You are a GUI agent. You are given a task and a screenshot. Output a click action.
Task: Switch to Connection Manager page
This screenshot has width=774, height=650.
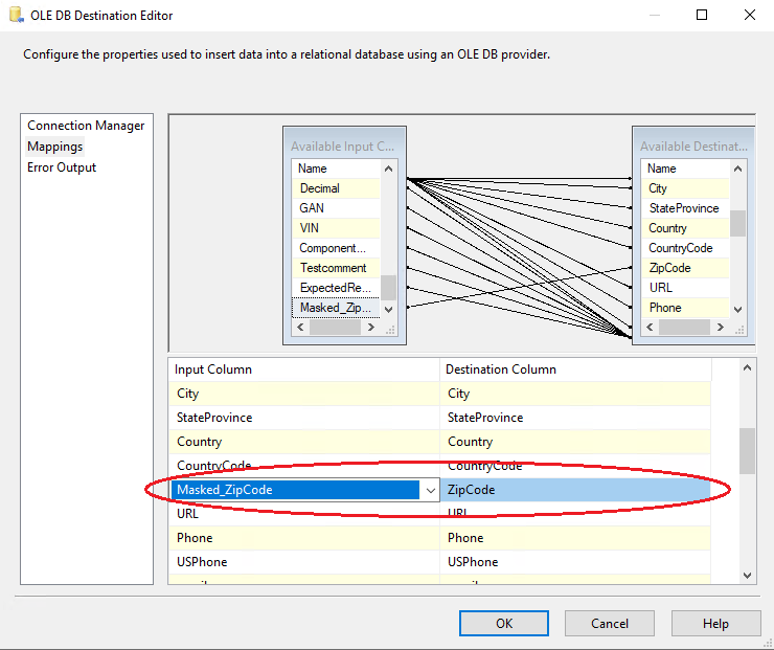pyautogui.click(x=86, y=126)
